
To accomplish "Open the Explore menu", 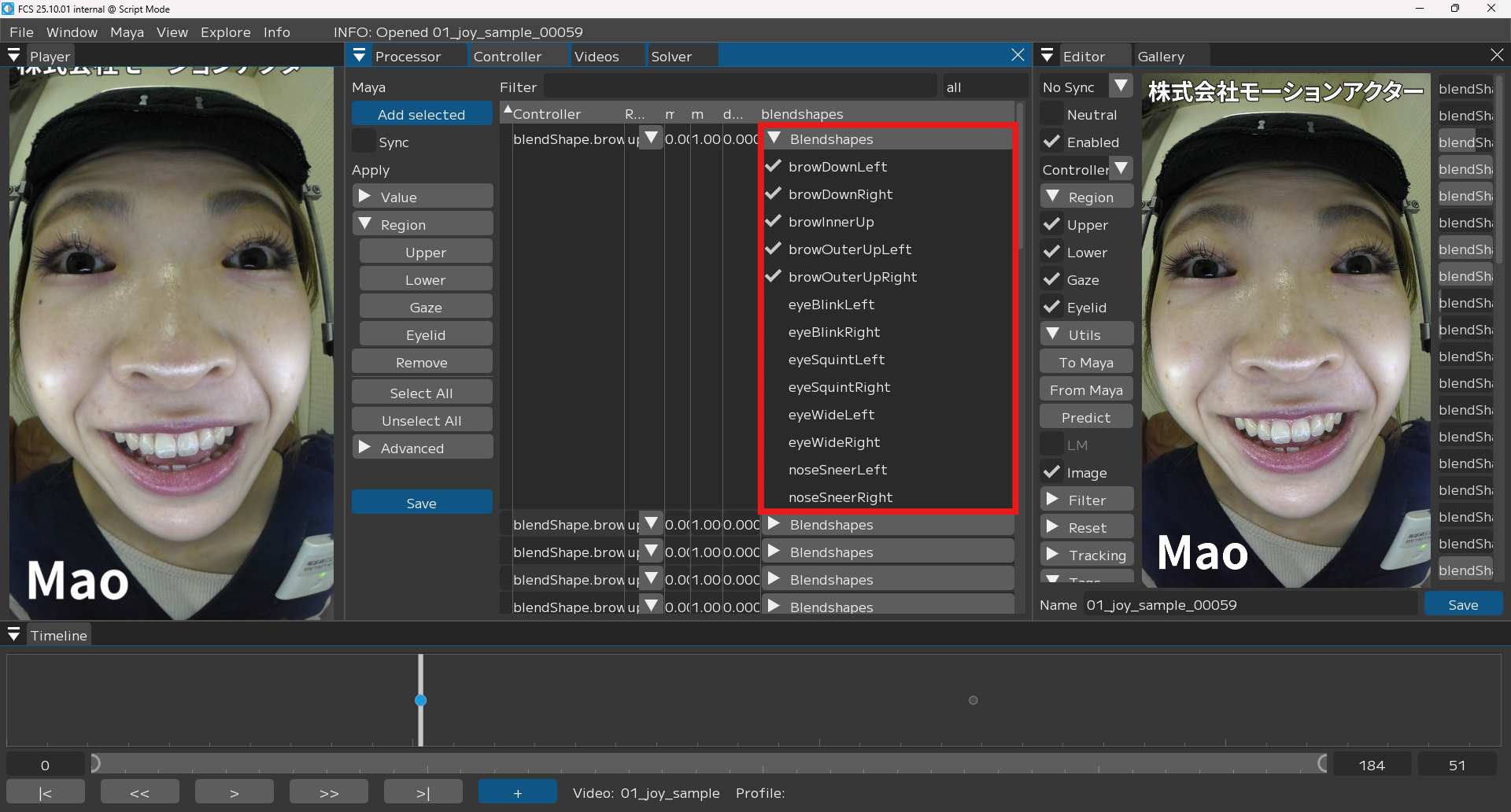I will point(225,32).
